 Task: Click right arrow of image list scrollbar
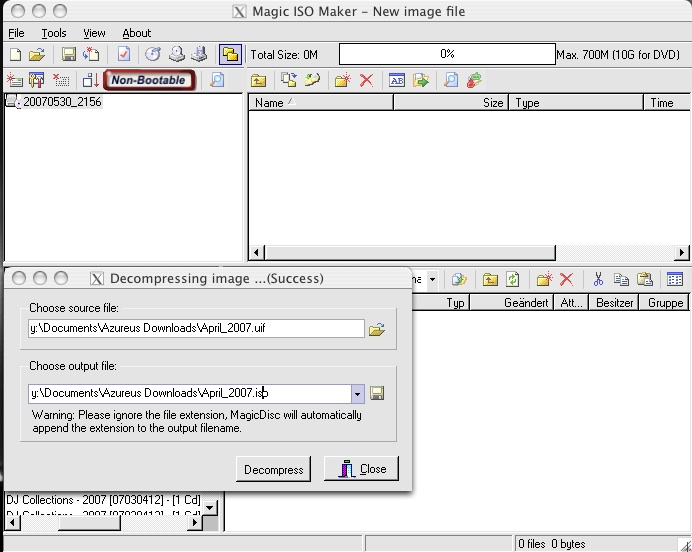[x=682, y=253]
